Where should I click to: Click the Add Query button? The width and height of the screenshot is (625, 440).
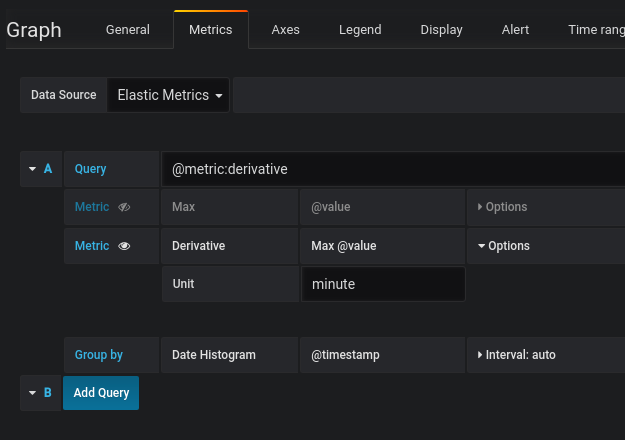[x=101, y=393]
